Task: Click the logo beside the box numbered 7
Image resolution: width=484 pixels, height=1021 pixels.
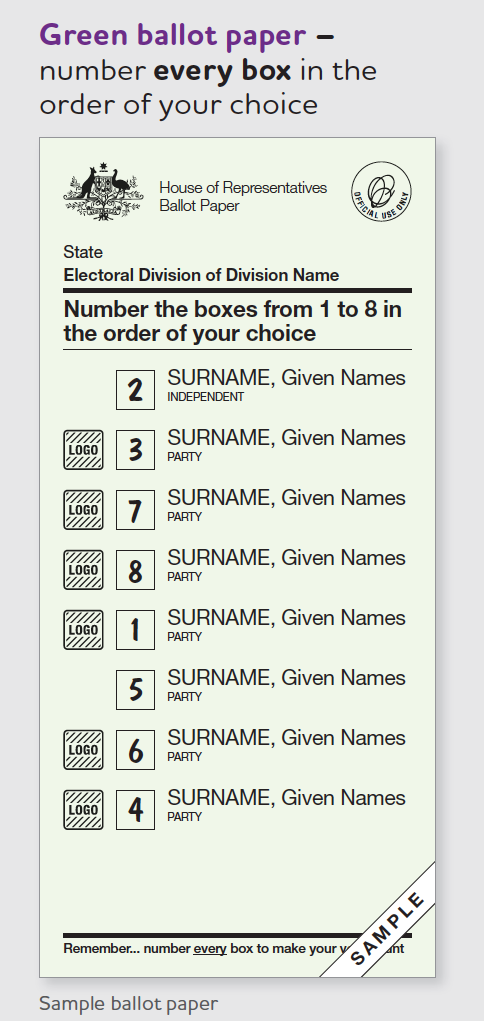Action: (x=83, y=510)
